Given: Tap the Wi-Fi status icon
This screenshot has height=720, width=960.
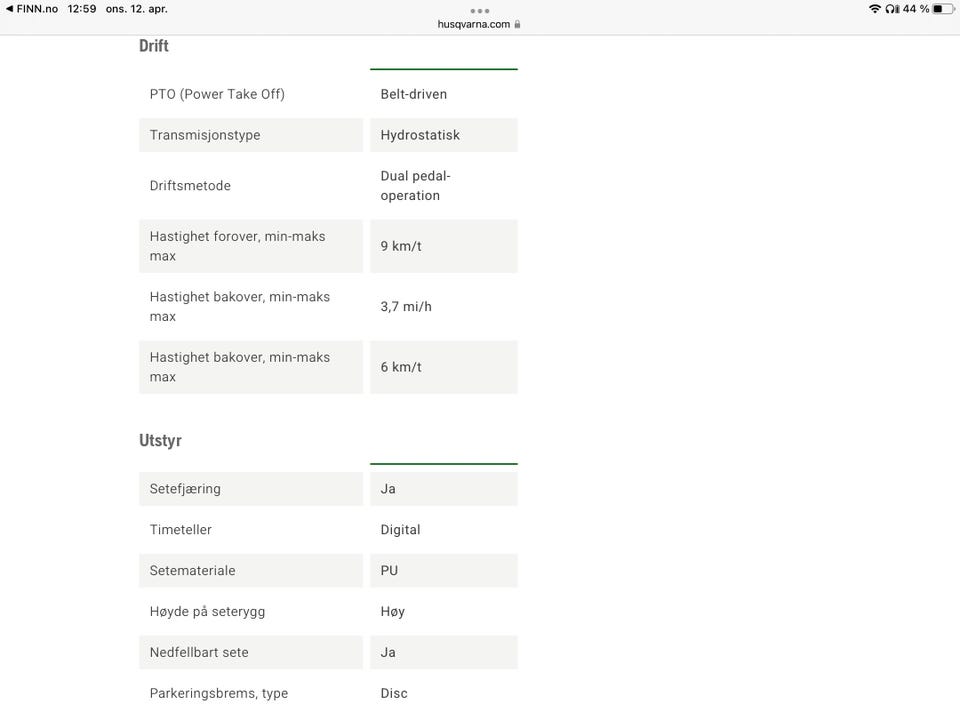Looking at the screenshot, I should click(x=875, y=9).
